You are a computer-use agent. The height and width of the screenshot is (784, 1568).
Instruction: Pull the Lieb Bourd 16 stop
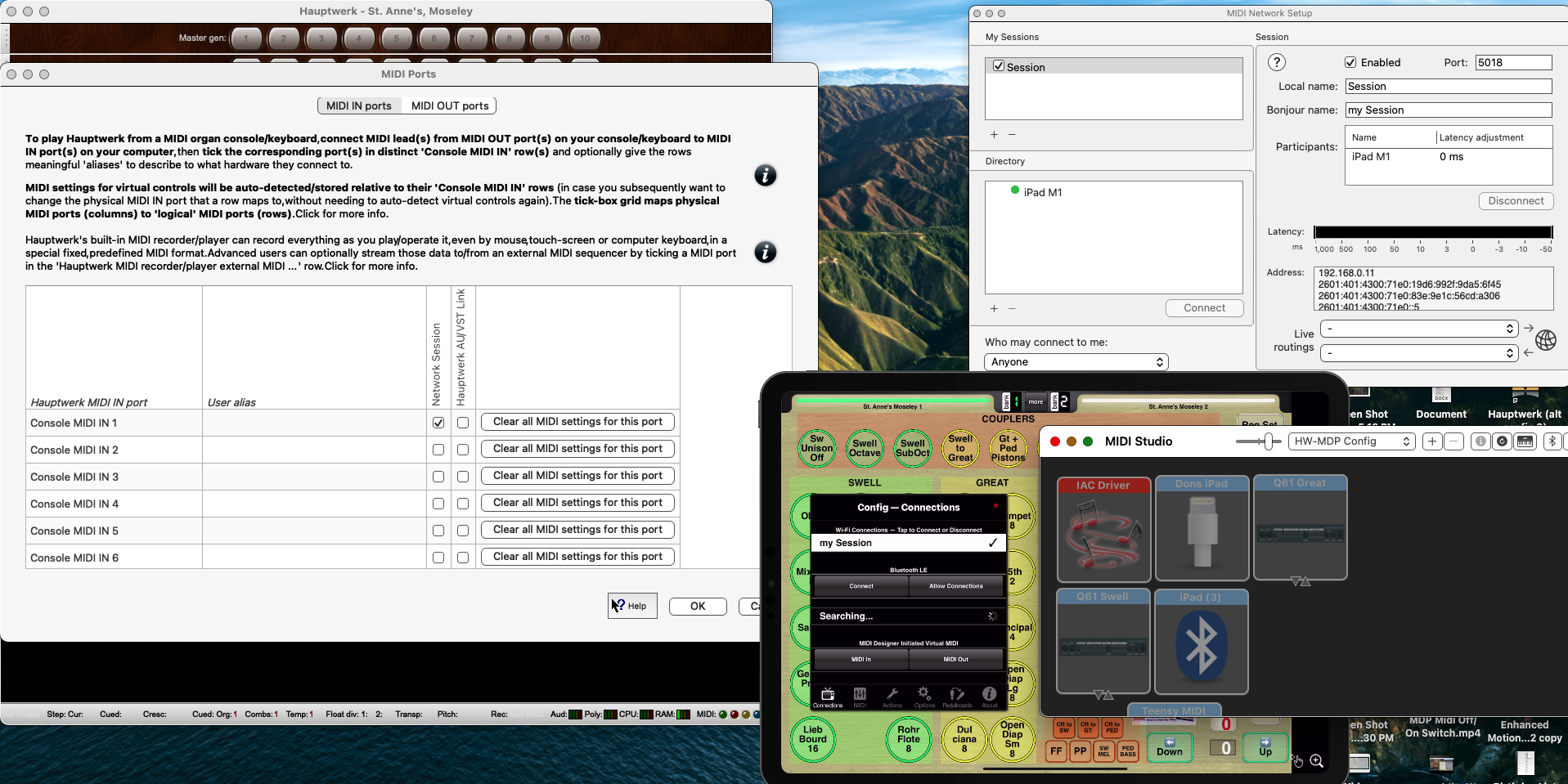813,739
